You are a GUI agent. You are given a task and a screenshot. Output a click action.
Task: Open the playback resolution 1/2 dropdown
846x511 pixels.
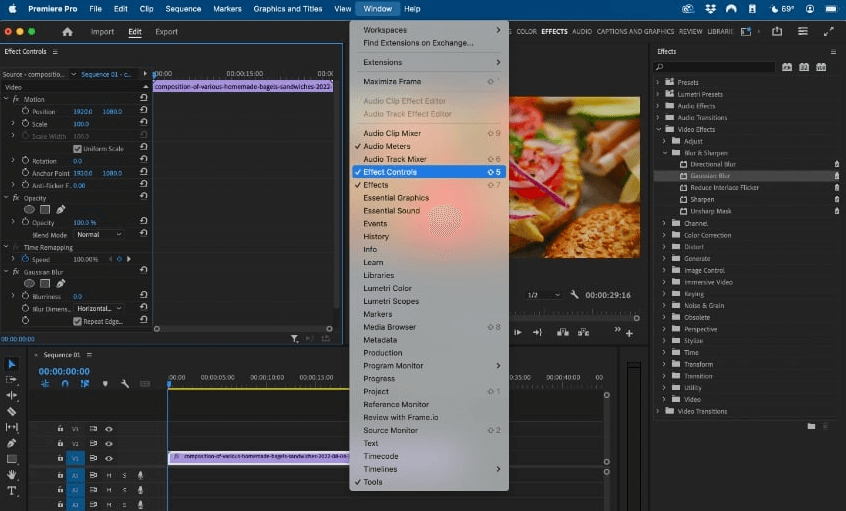(x=543, y=295)
